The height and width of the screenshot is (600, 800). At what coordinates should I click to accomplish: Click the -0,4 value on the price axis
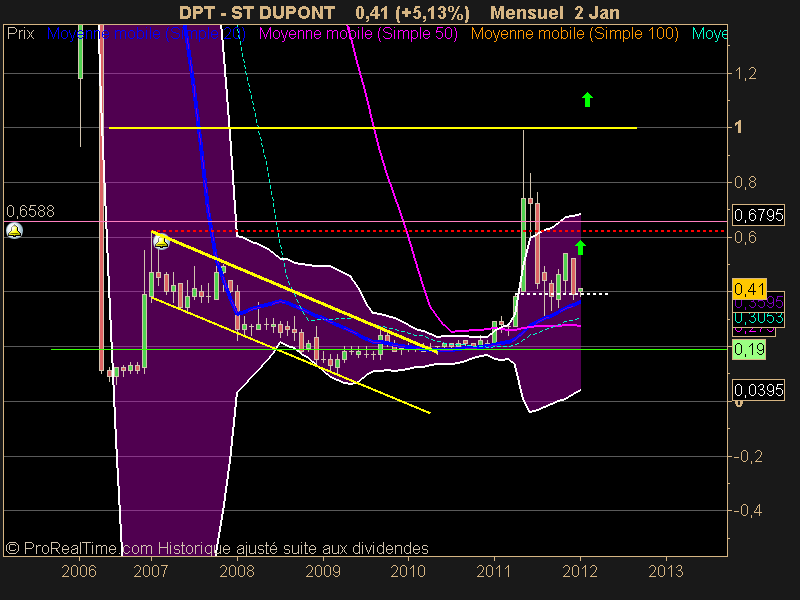(x=747, y=510)
